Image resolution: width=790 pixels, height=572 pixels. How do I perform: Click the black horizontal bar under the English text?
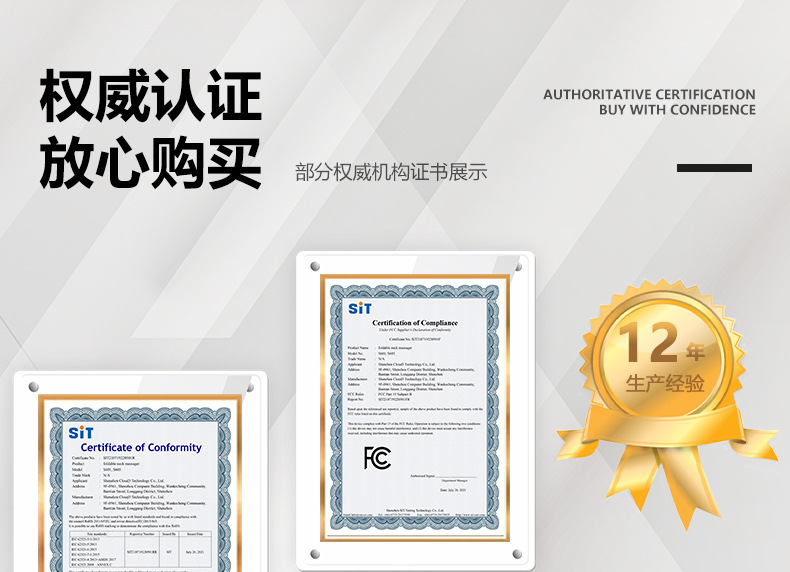point(714,168)
